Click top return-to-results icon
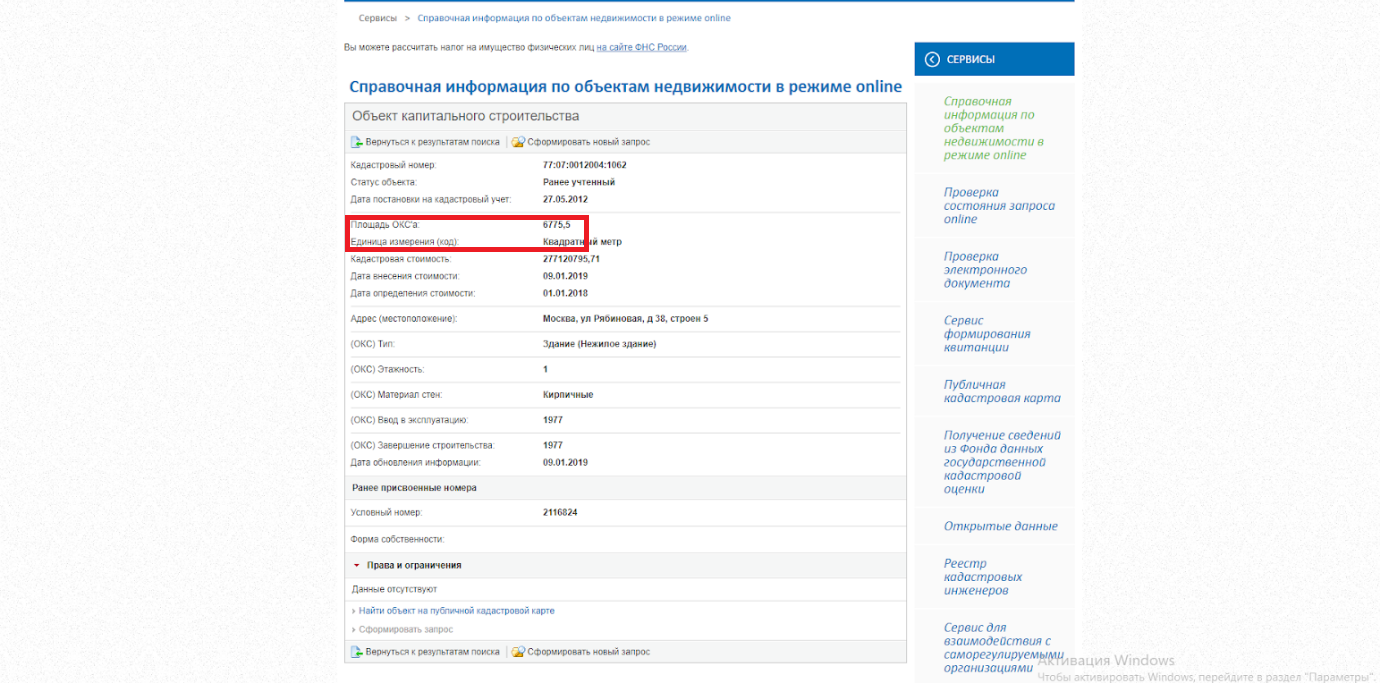 356,142
